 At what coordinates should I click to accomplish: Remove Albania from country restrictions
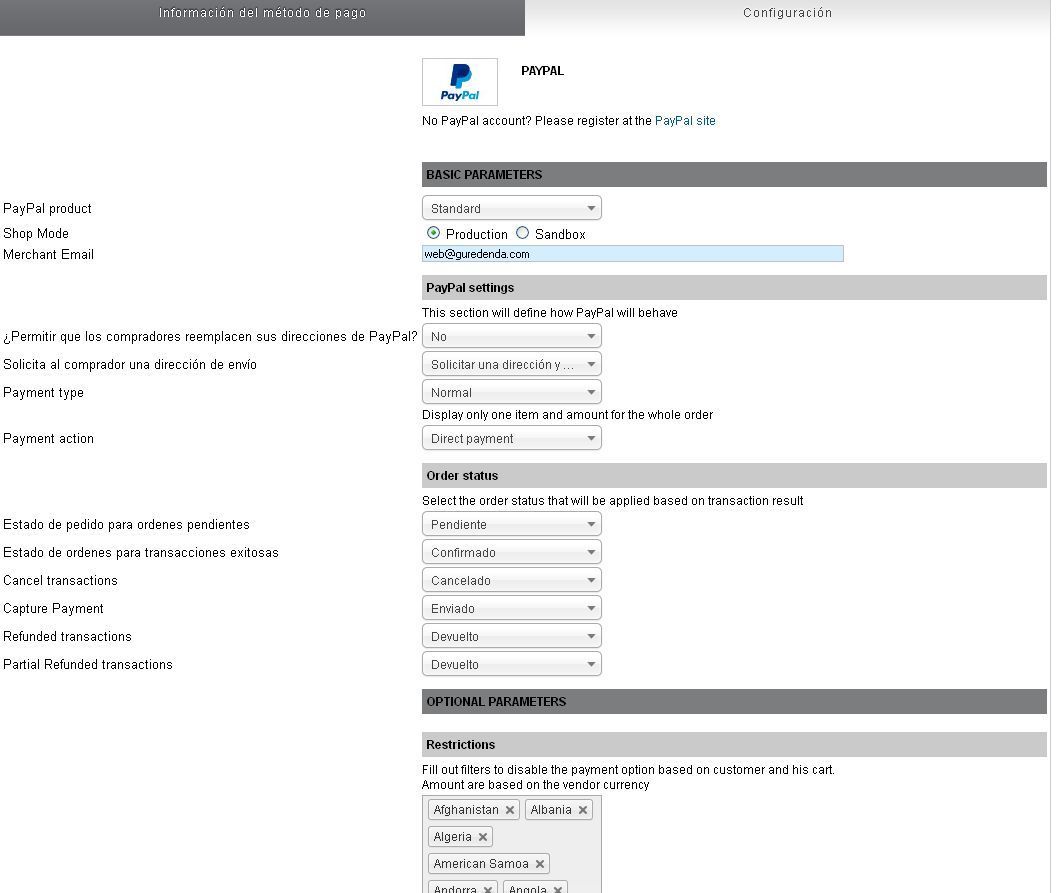coord(583,810)
